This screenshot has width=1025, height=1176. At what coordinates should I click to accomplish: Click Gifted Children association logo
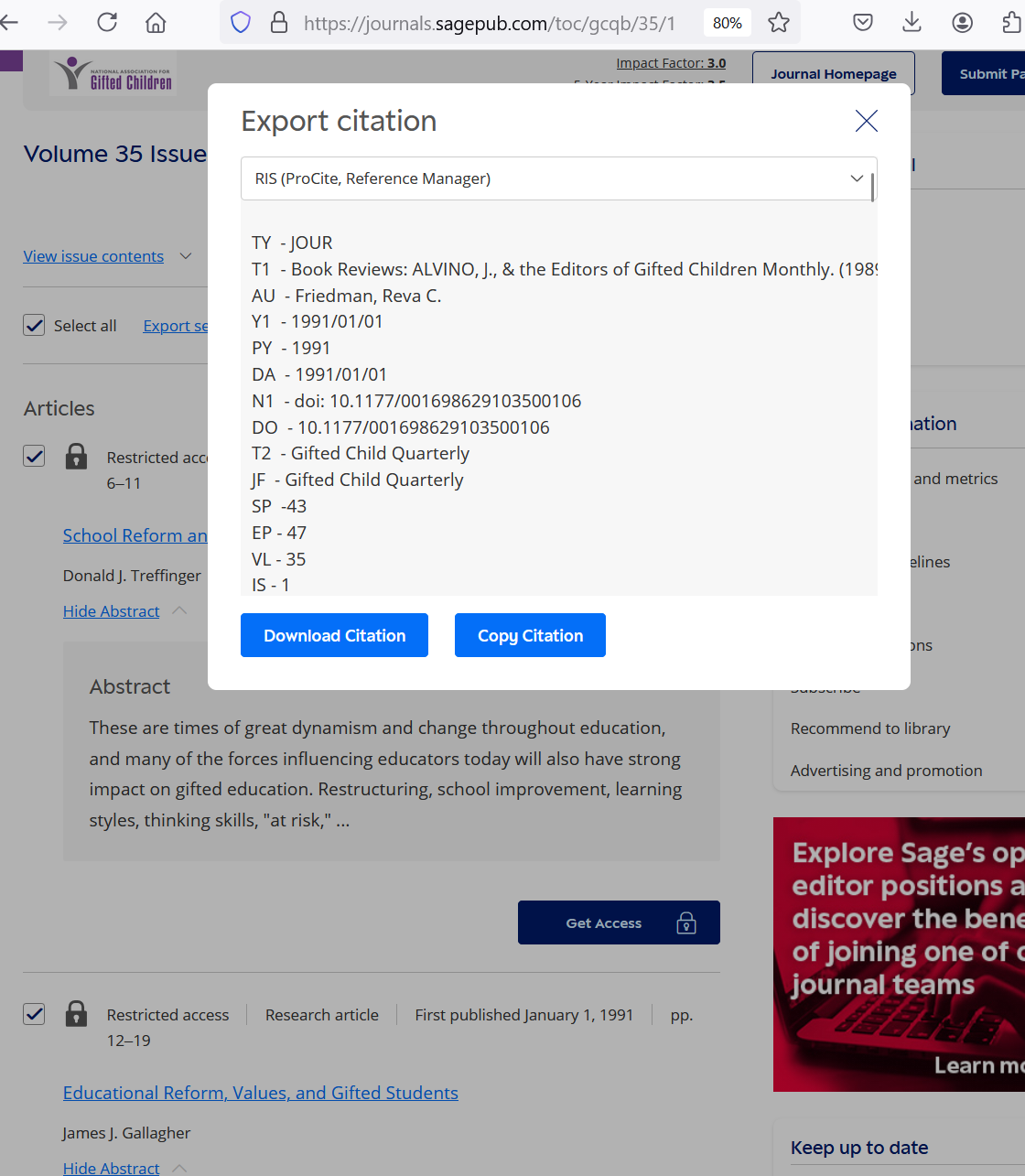113,73
